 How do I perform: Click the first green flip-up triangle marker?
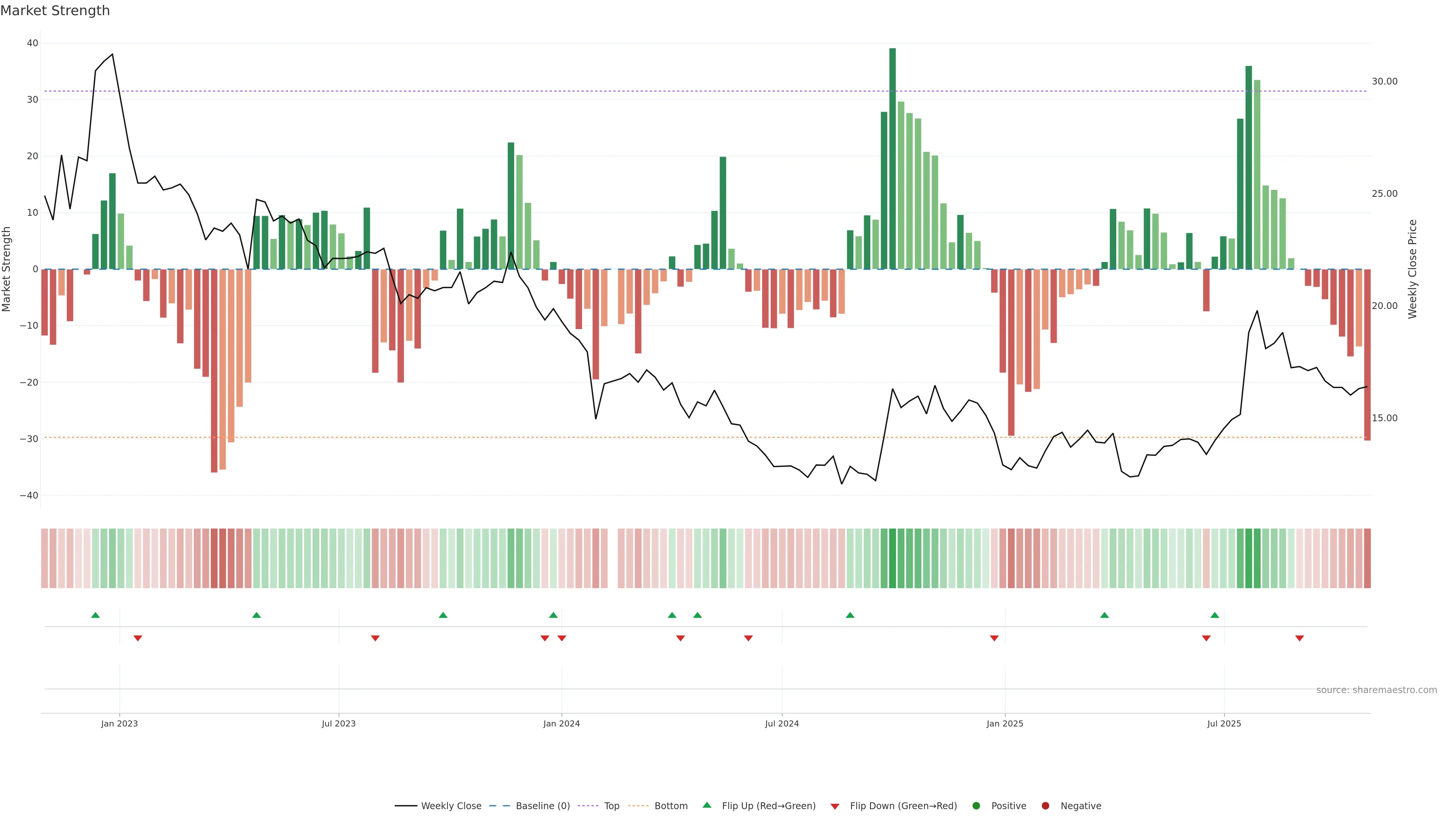(x=95, y=615)
